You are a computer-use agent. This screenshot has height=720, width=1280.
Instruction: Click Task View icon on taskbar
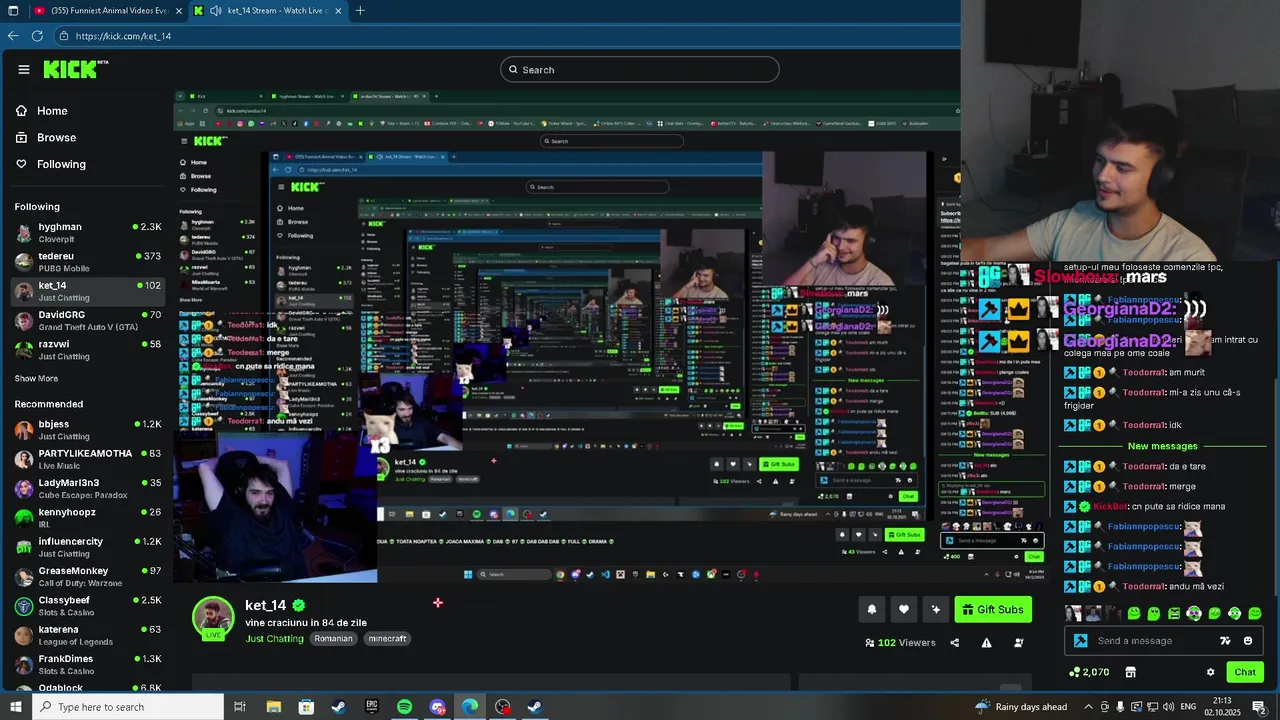click(240, 707)
